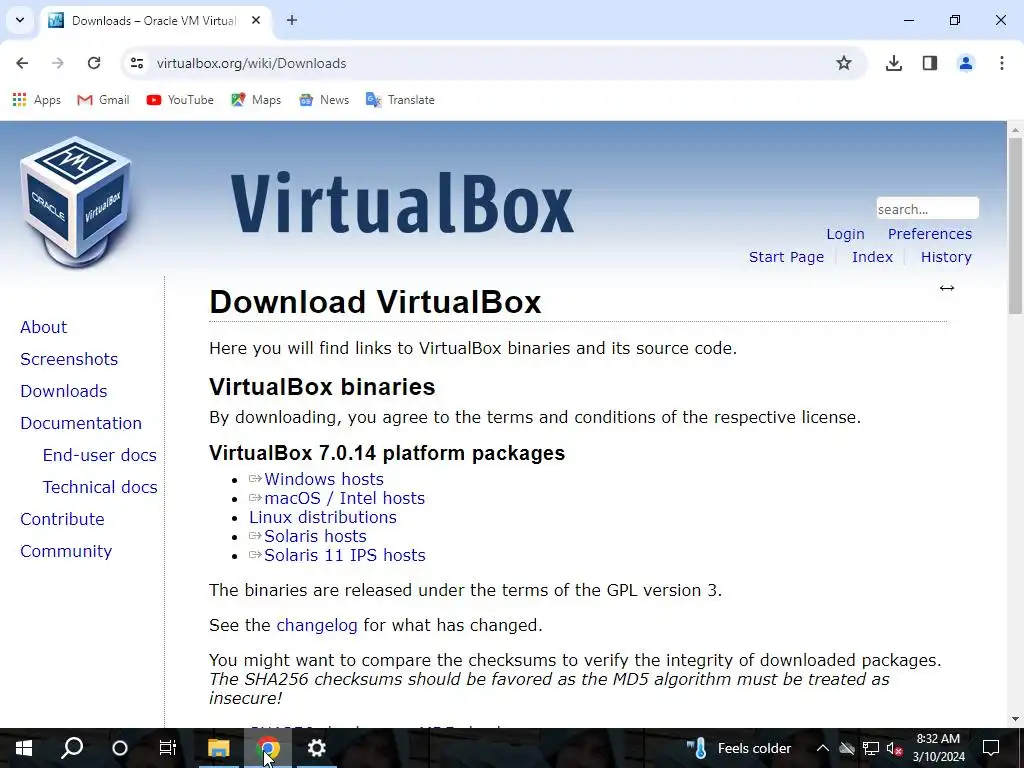The height and width of the screenshot is (768, 1024).
Task: Select the Downloads – Oracle VM VirtualBox tab
Action: tap(153, 21)
